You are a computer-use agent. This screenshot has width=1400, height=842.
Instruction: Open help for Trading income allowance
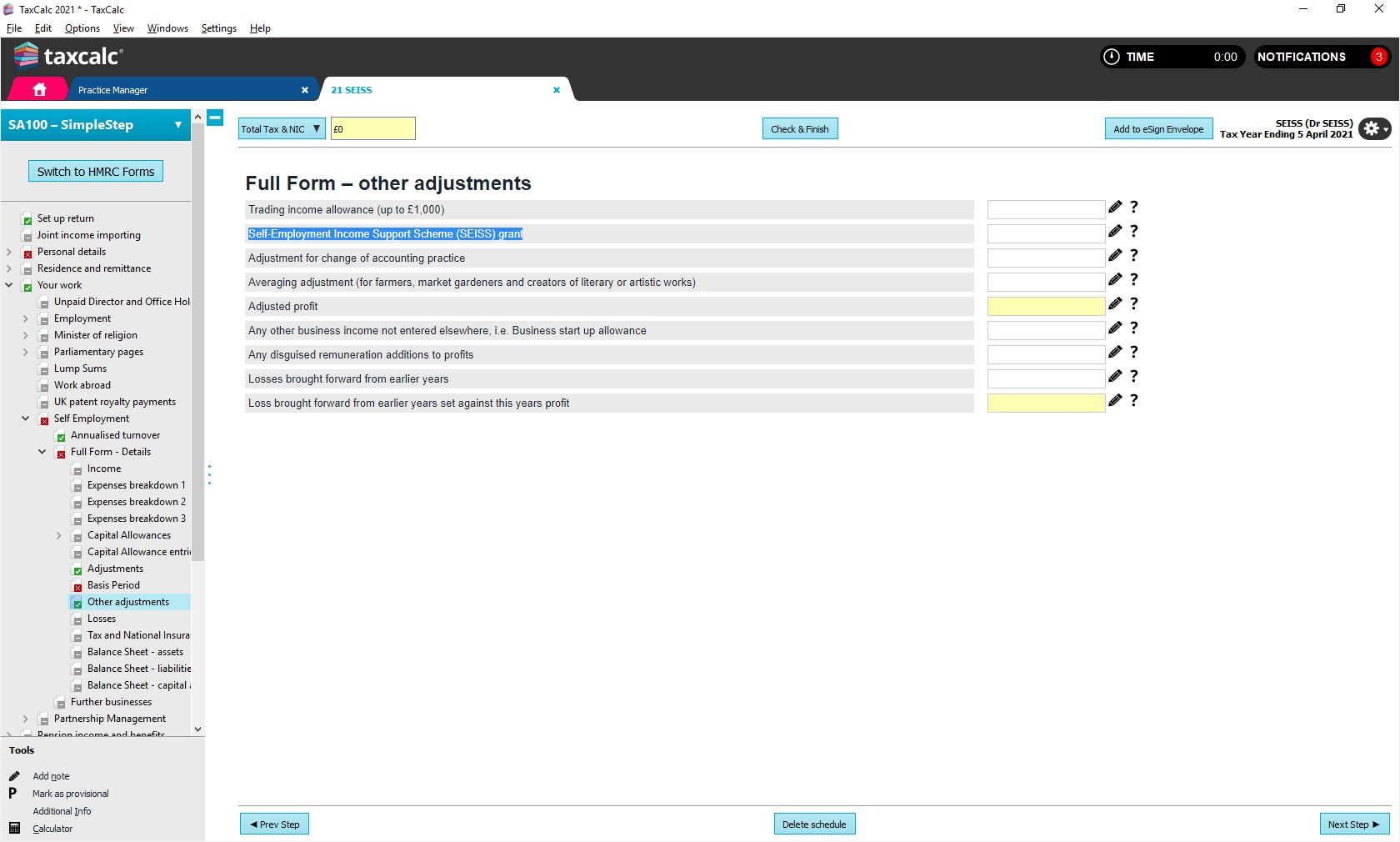point(1134,207)
